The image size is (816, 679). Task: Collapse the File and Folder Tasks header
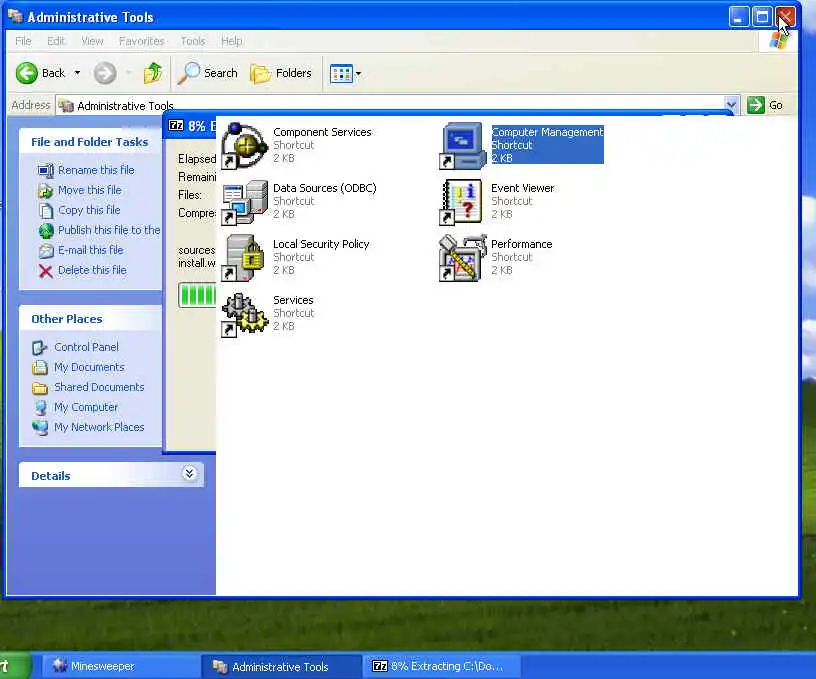pyautogui.click(x=90, y=142)
